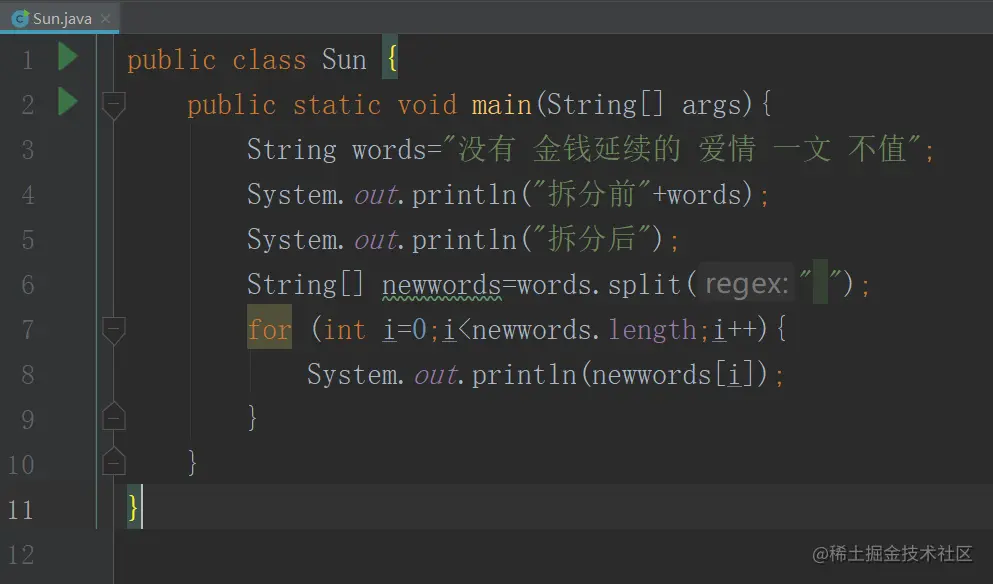Click println on line 5
The image size is (993, 584).
[464, 241]
